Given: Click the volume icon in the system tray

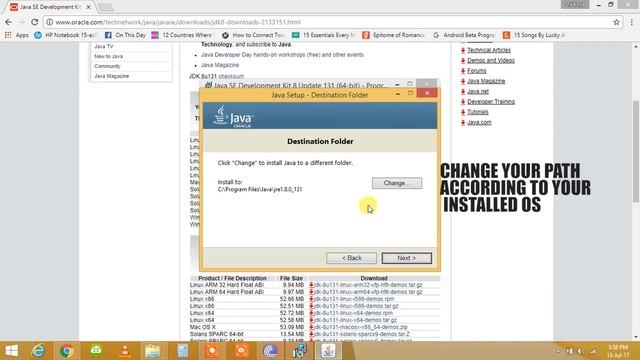Looking at the screenshot, I should tap(580, 351).
